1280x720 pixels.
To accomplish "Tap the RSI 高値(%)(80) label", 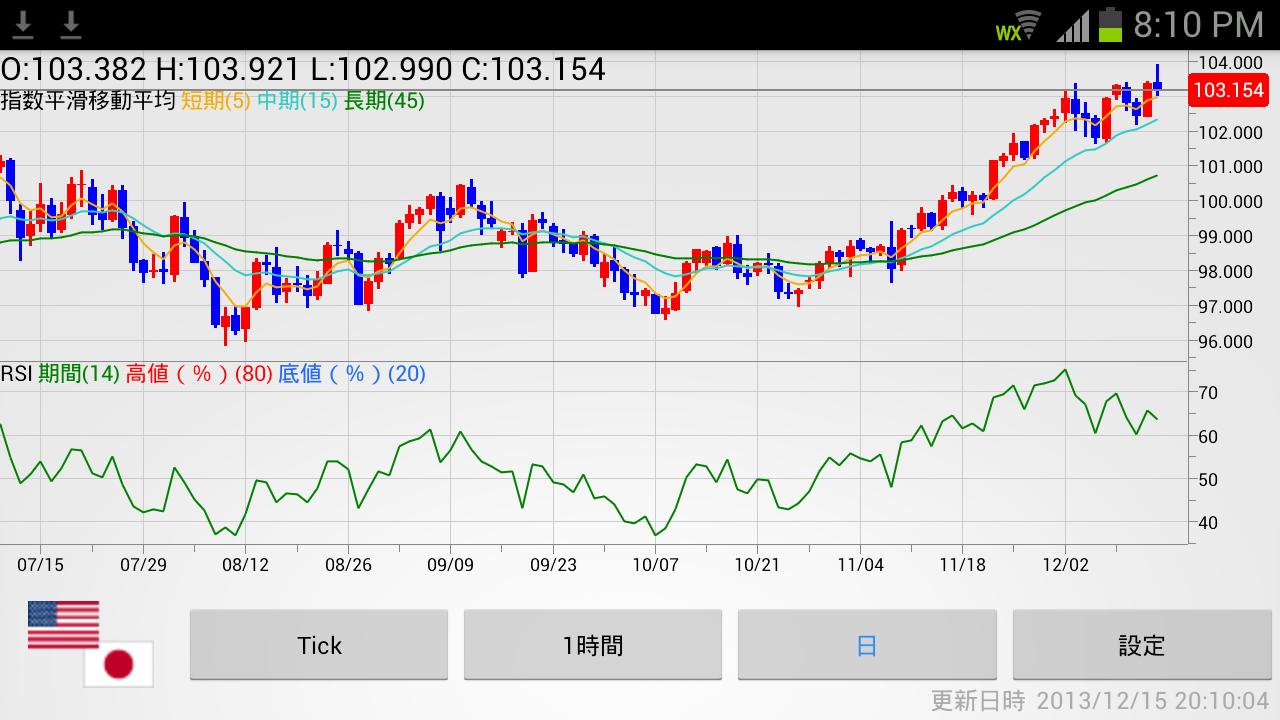I will [x=199, y=374].
